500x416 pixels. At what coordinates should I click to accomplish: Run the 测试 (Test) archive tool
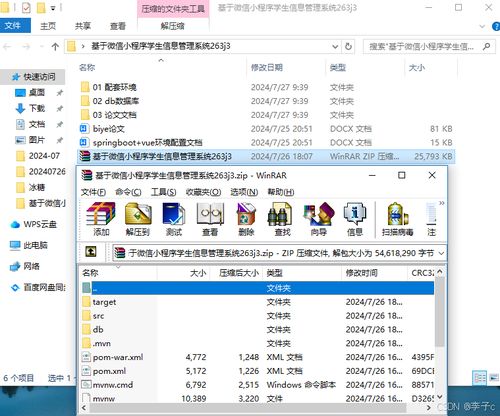(x=174, y=219)
